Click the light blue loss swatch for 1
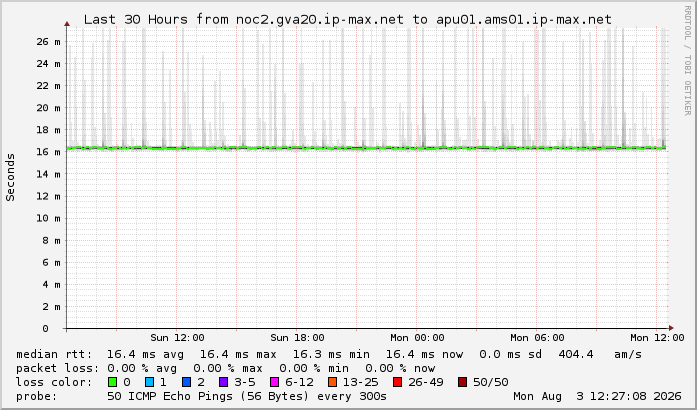Image resolution: width=697 pixels, height=410 pixels. pos(149,382)
